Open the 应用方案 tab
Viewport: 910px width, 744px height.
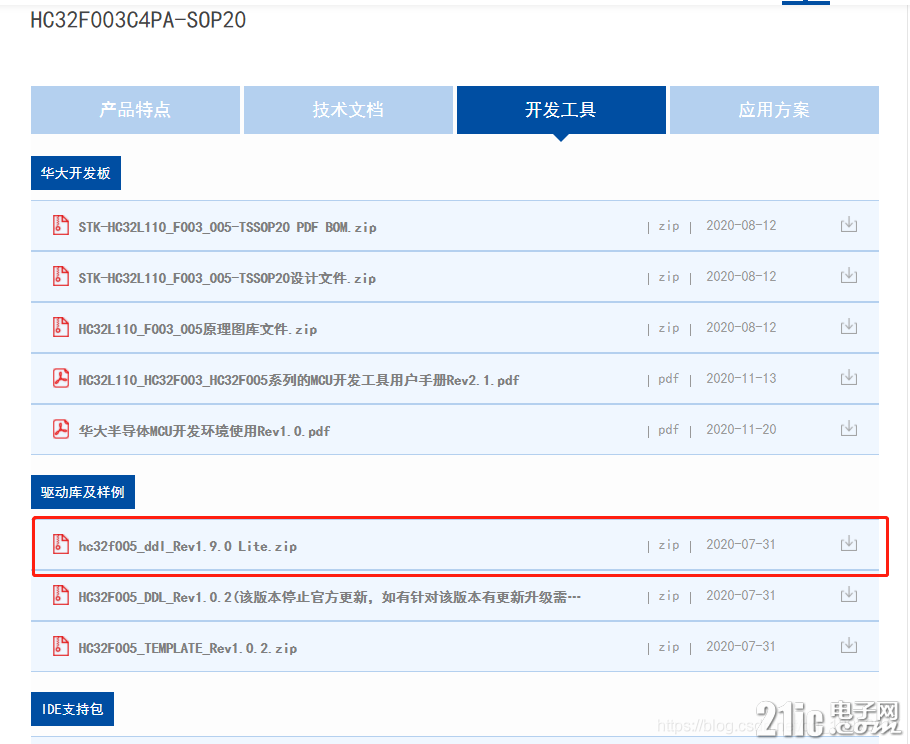click(x=774, y=110)
